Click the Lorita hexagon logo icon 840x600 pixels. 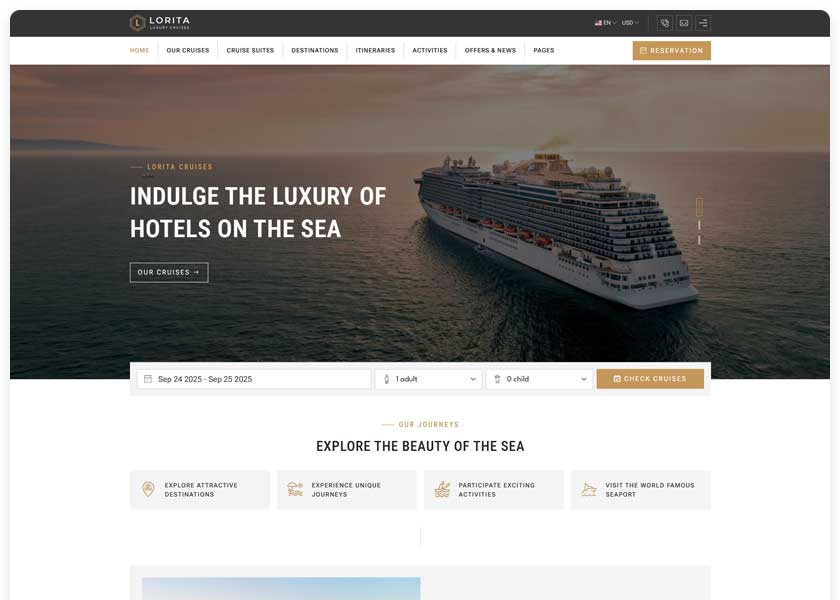(138, 22)
